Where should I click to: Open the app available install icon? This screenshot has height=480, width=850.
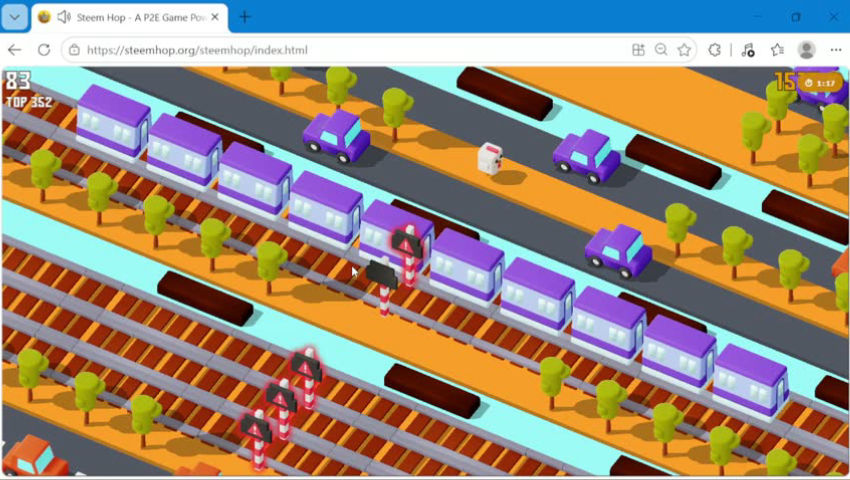tap(639, 50)
